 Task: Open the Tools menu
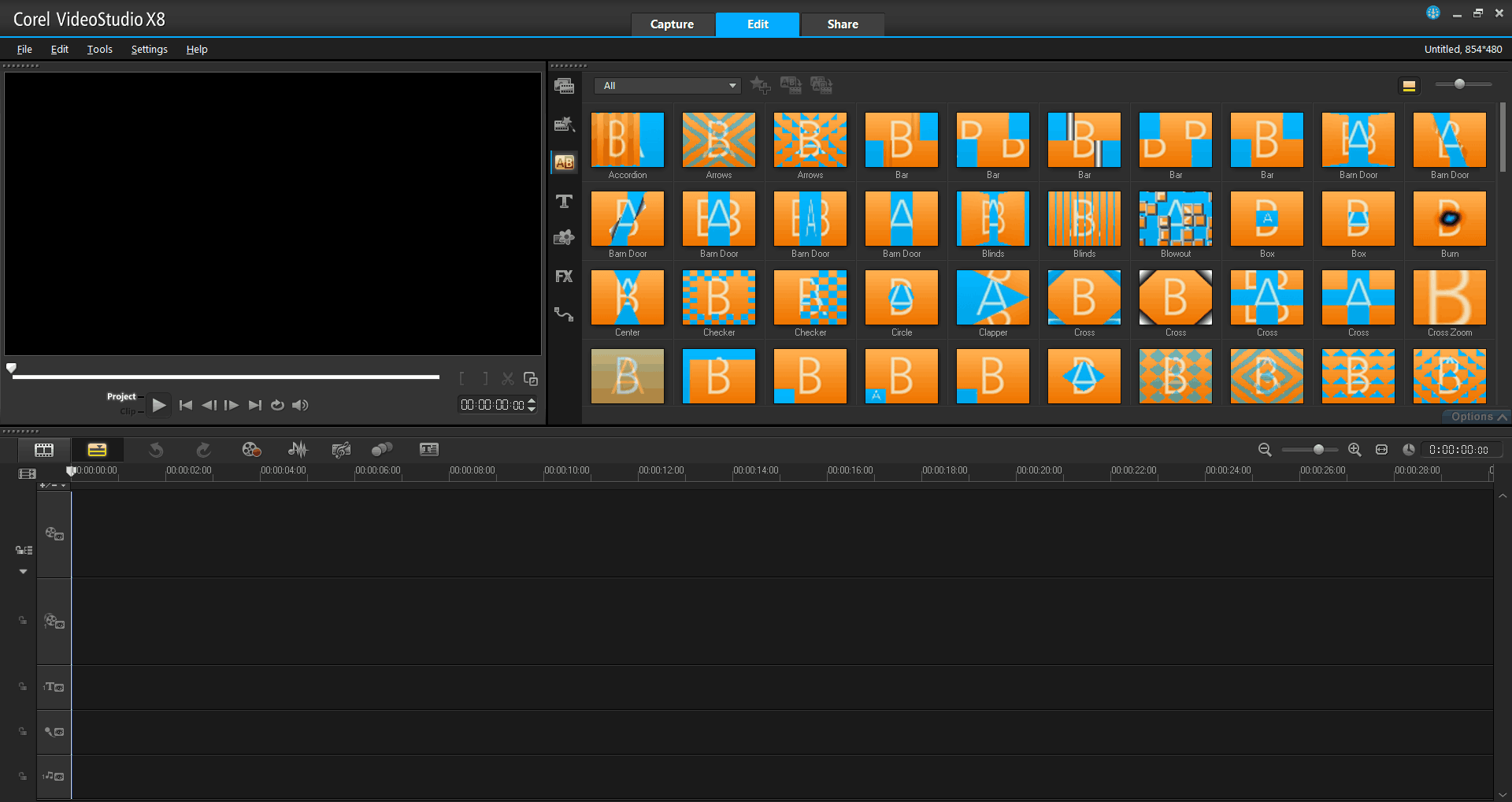[x=100, y=49]
